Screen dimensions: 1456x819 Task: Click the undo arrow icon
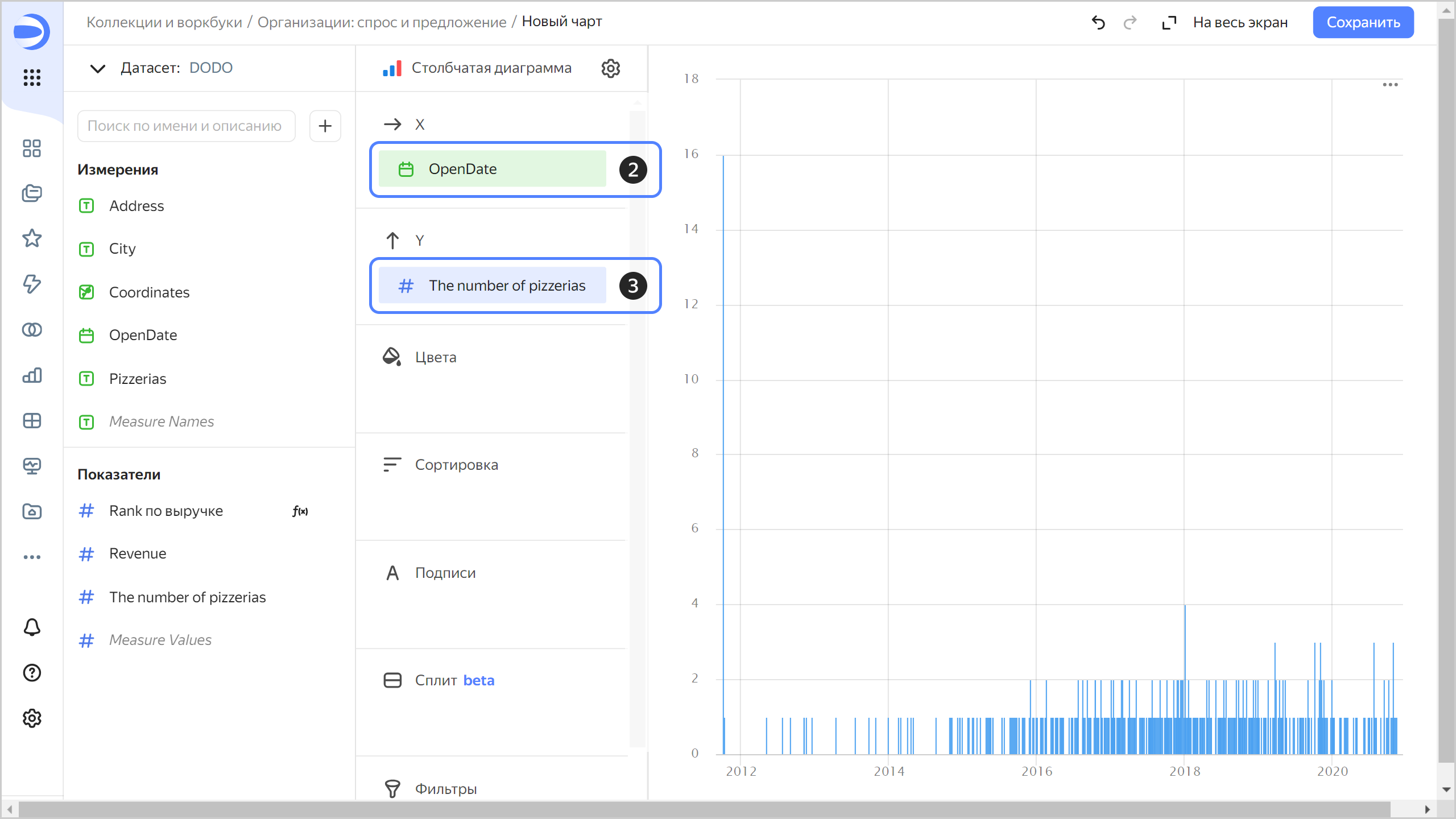coord(1098,23)
